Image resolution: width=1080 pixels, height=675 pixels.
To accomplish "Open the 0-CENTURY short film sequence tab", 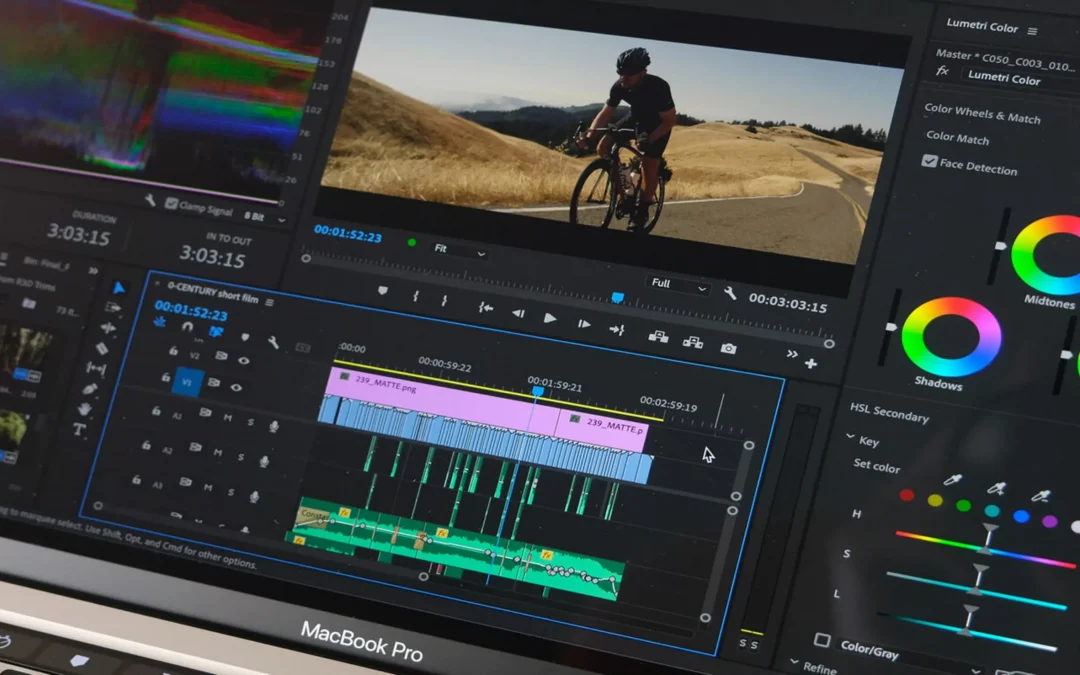I will click(212, 292).
